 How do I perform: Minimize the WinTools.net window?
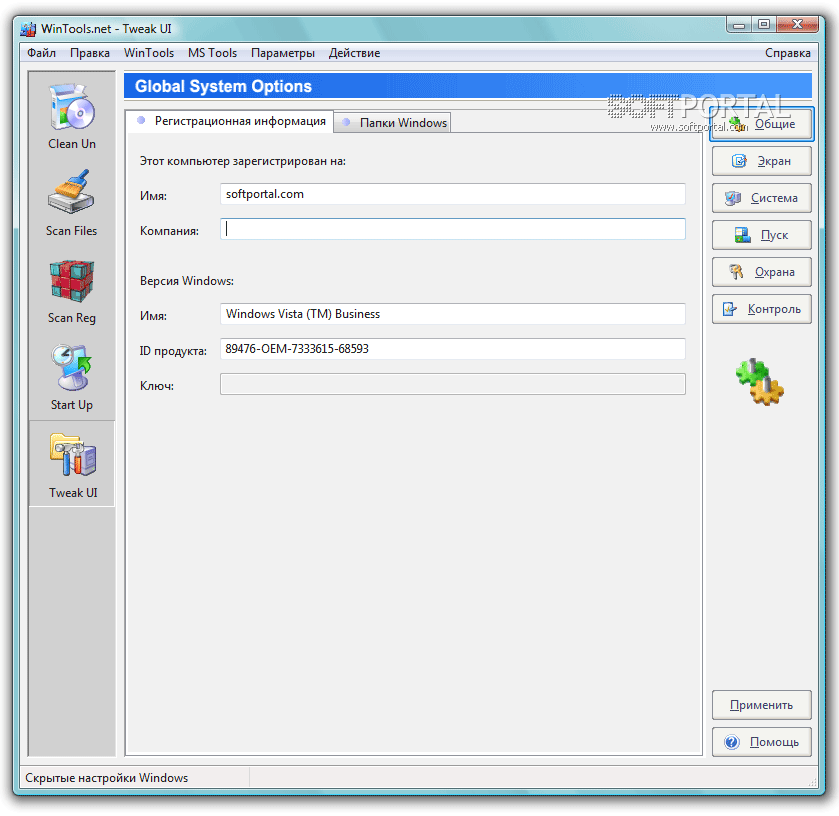coord(738,25)
